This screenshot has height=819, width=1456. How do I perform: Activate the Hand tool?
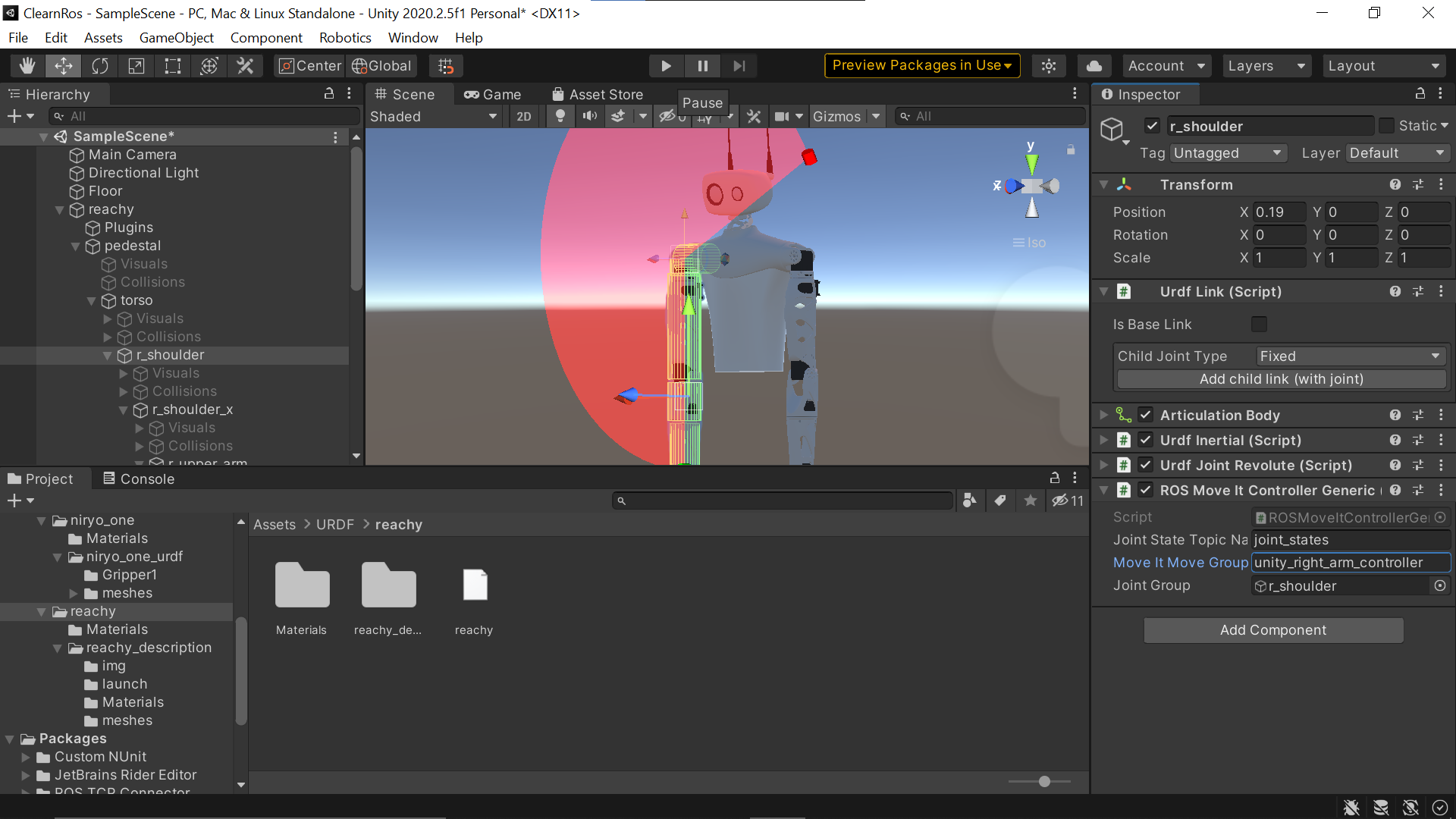point(27,66)
